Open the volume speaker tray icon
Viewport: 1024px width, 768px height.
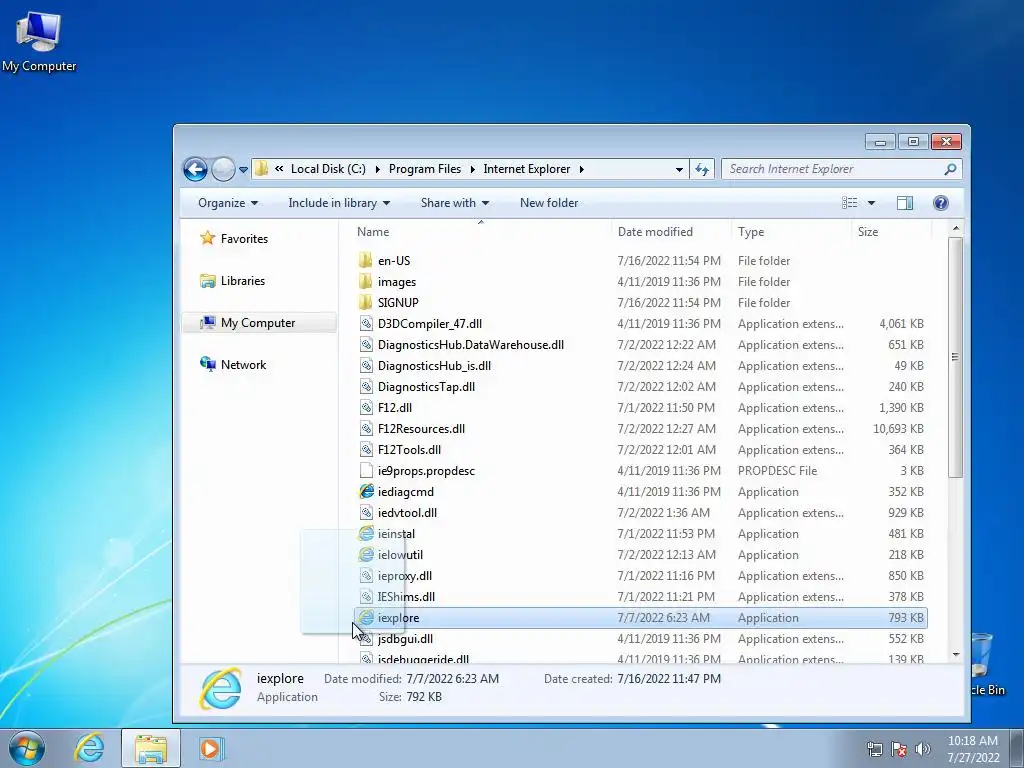click(923, 749)
